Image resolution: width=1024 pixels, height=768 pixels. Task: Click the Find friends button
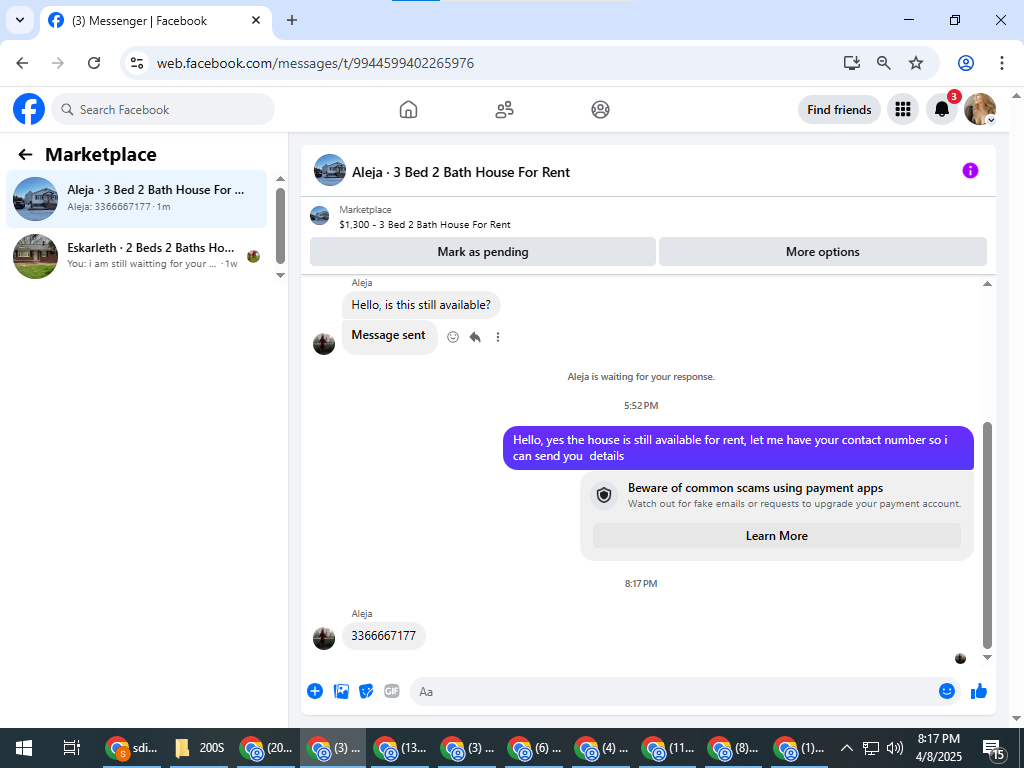click(839, 110)
